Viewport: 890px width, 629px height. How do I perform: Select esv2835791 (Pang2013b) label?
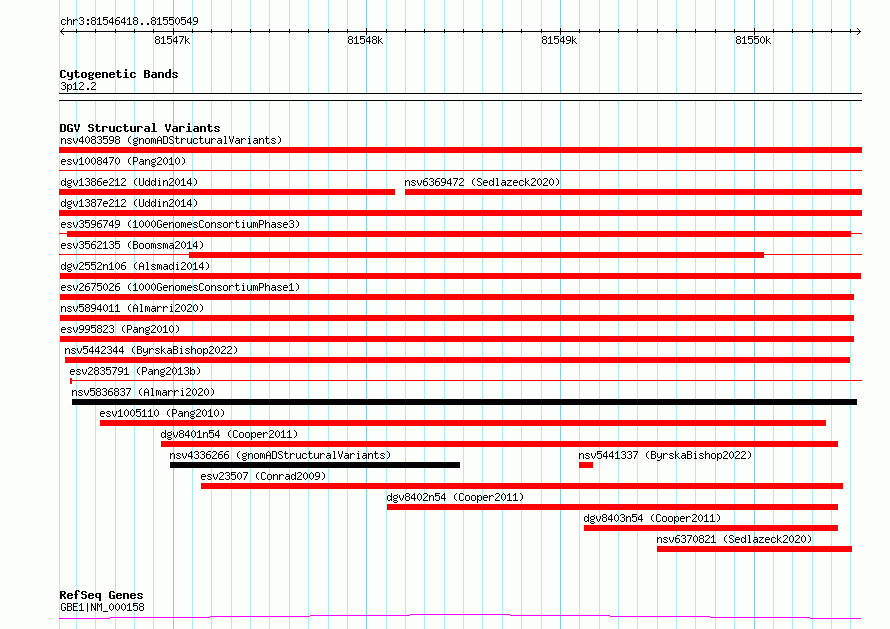pyautogui.click(x=135, y=371)
